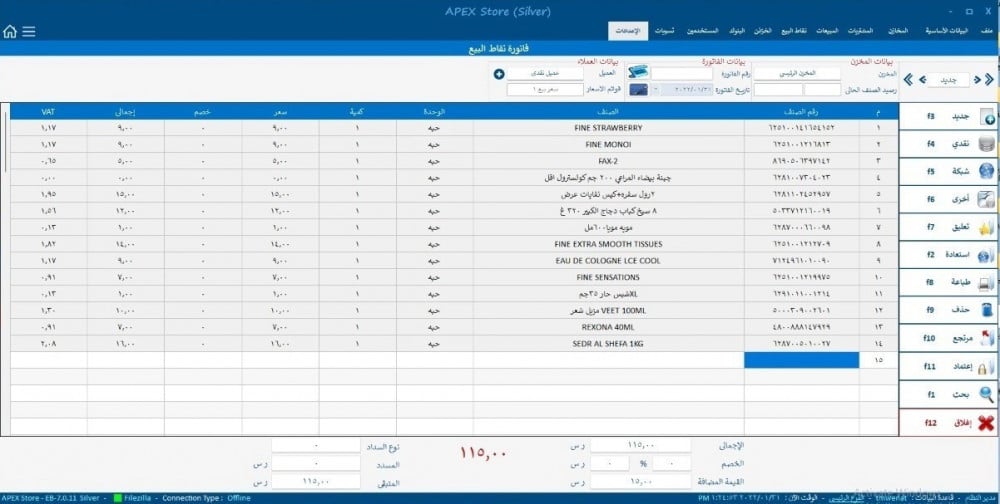Click the print (طباعة) F8 printer icon
1000x504 pixels.
coord(985,283)
